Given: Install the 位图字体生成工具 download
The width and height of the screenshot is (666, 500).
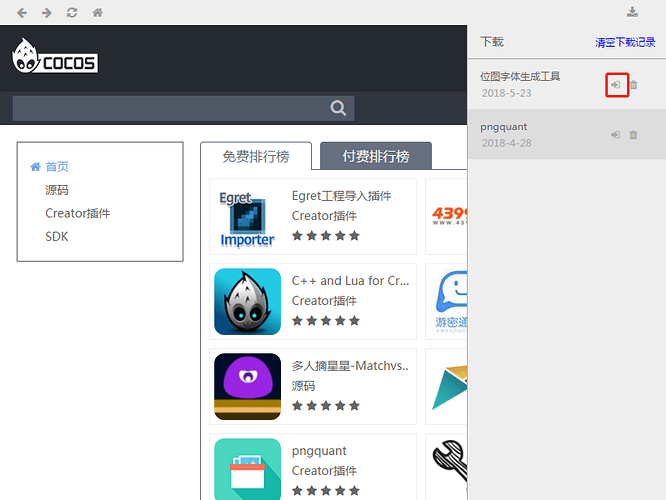Looking at the screenshot, I should pyautogui.click(x=615, y=85).
